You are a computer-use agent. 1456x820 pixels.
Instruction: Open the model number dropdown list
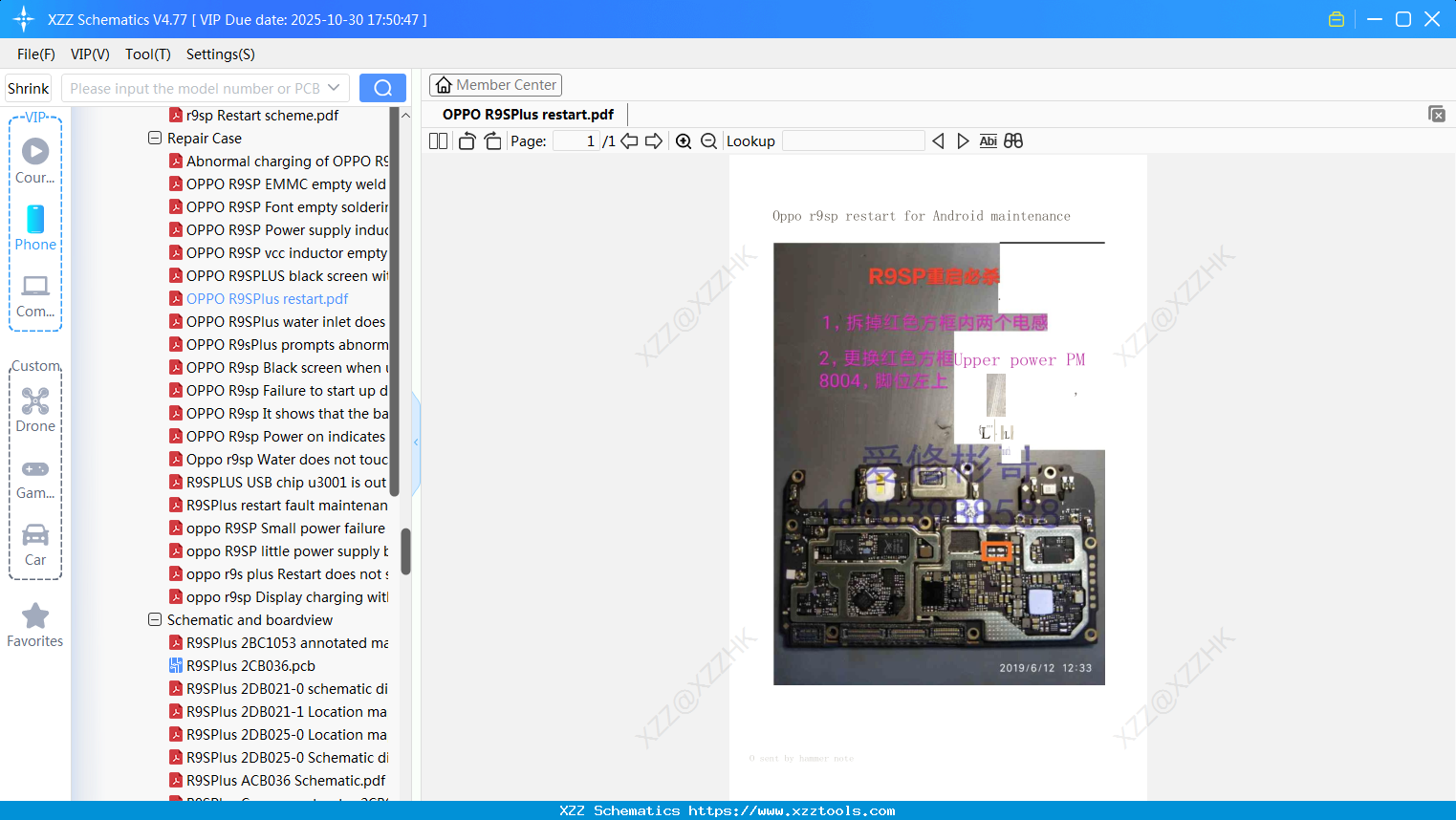click(334, 88)
